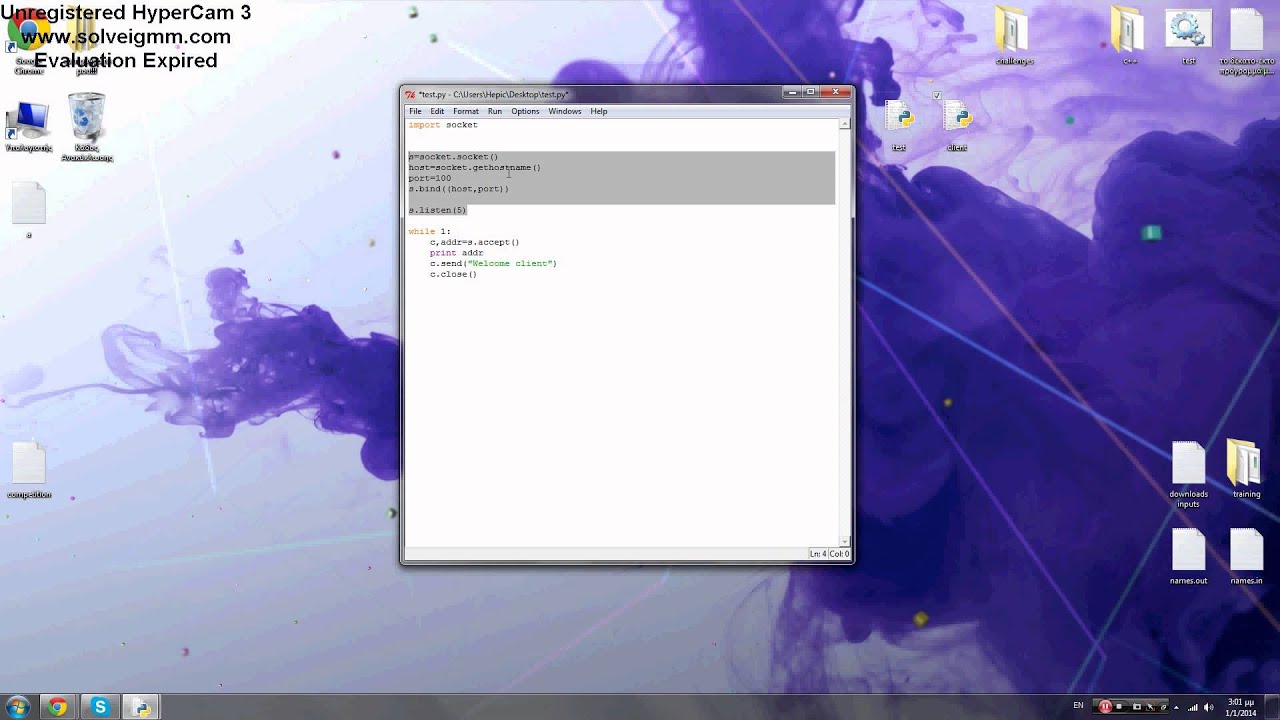Open the Format menu in IDLE

(466, 111)
